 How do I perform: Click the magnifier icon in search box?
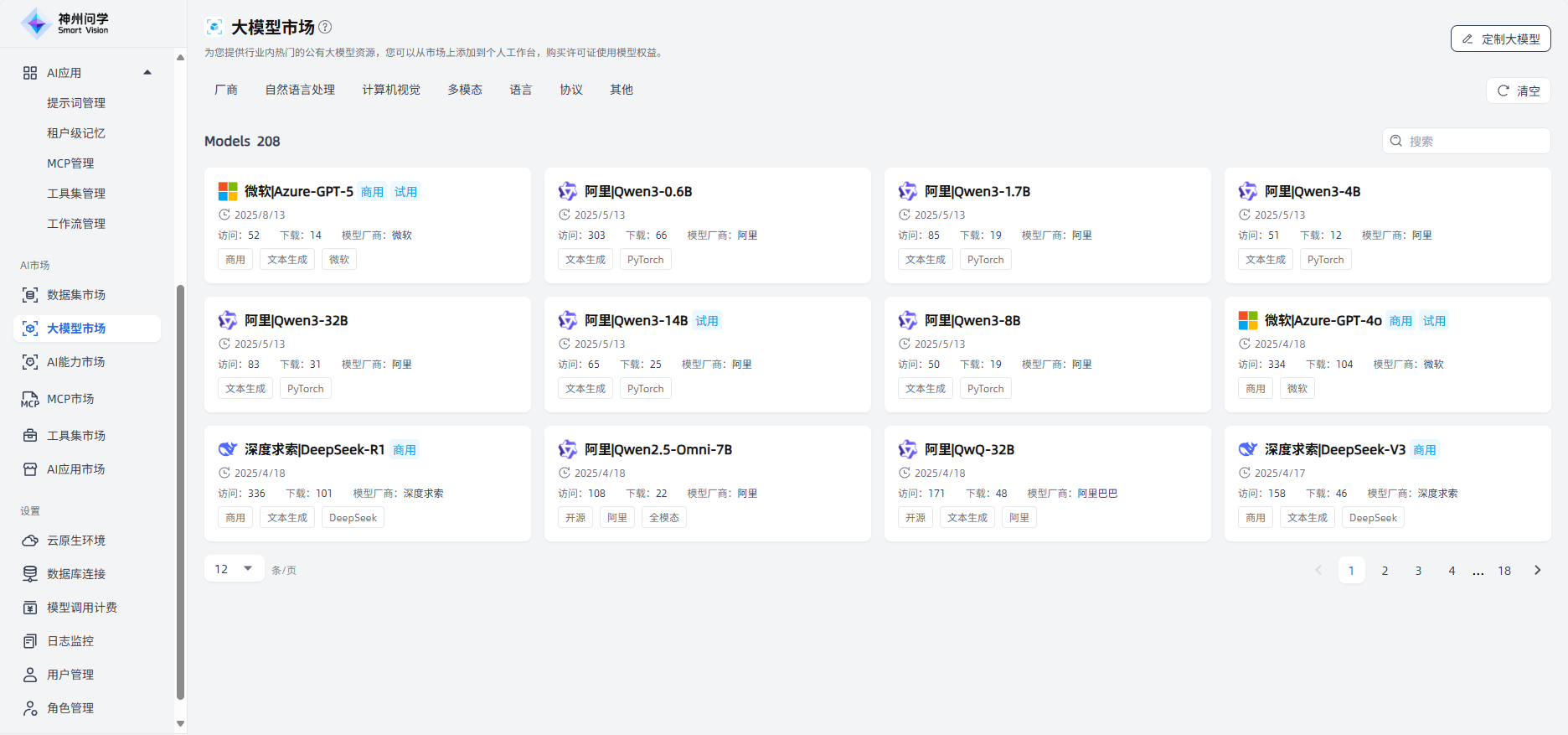click(1396, 141)
